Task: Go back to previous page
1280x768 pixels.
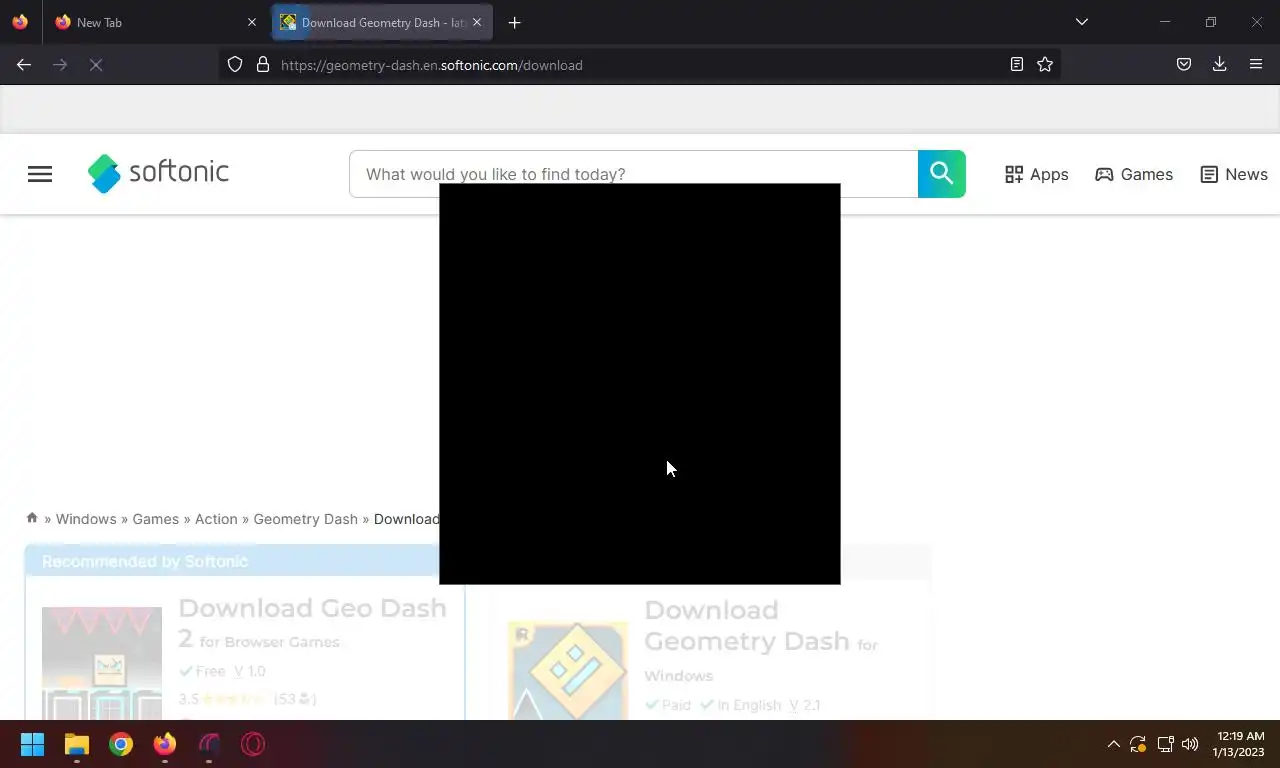Action: 24,65
